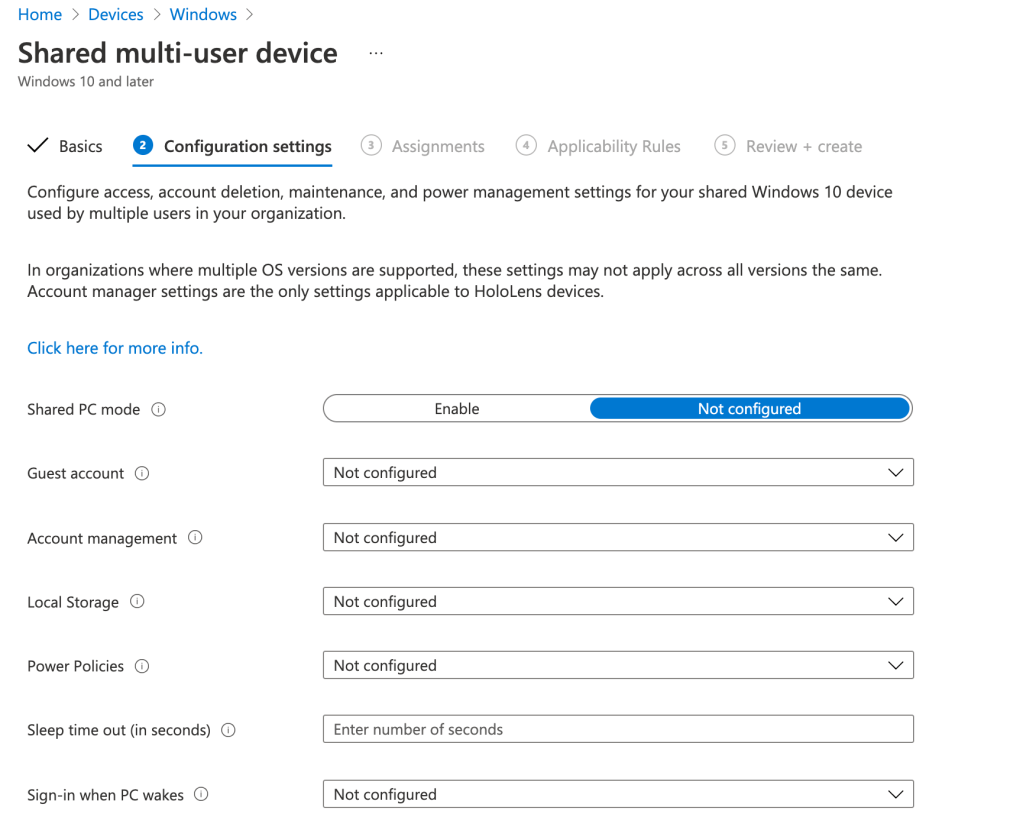Follow the 'Click here for more info' link
Image resolution: width=1023 pixels, height=827 pixels.
tap(115, 348)
